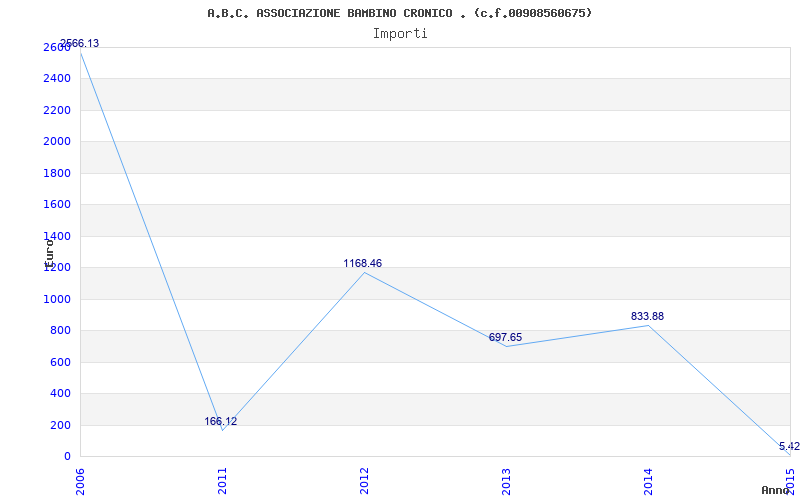The image size is (800, 500).
Task: Select the 833.88 data label
Action: coord(647,316)
